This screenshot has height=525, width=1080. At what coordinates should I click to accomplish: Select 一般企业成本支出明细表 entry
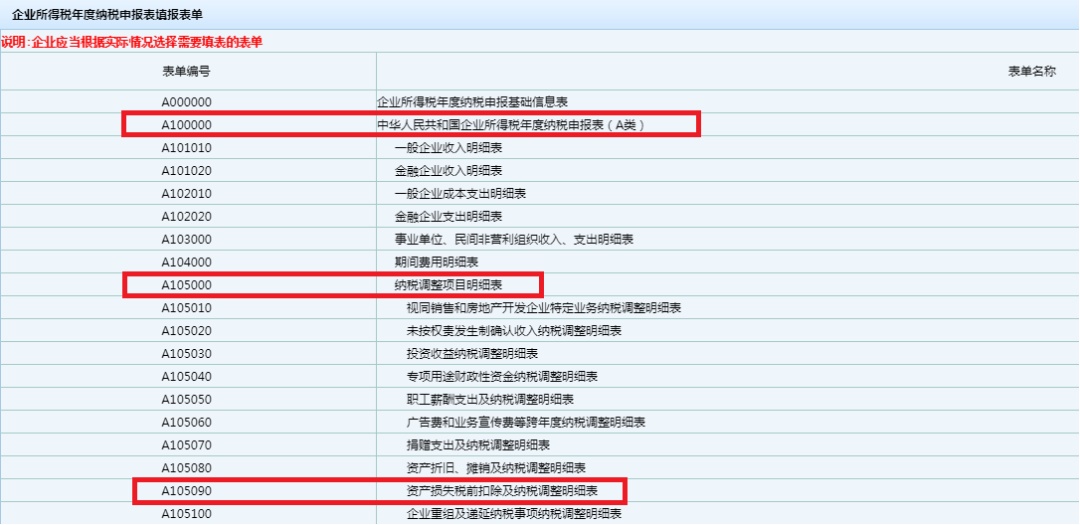click(461, 193)
